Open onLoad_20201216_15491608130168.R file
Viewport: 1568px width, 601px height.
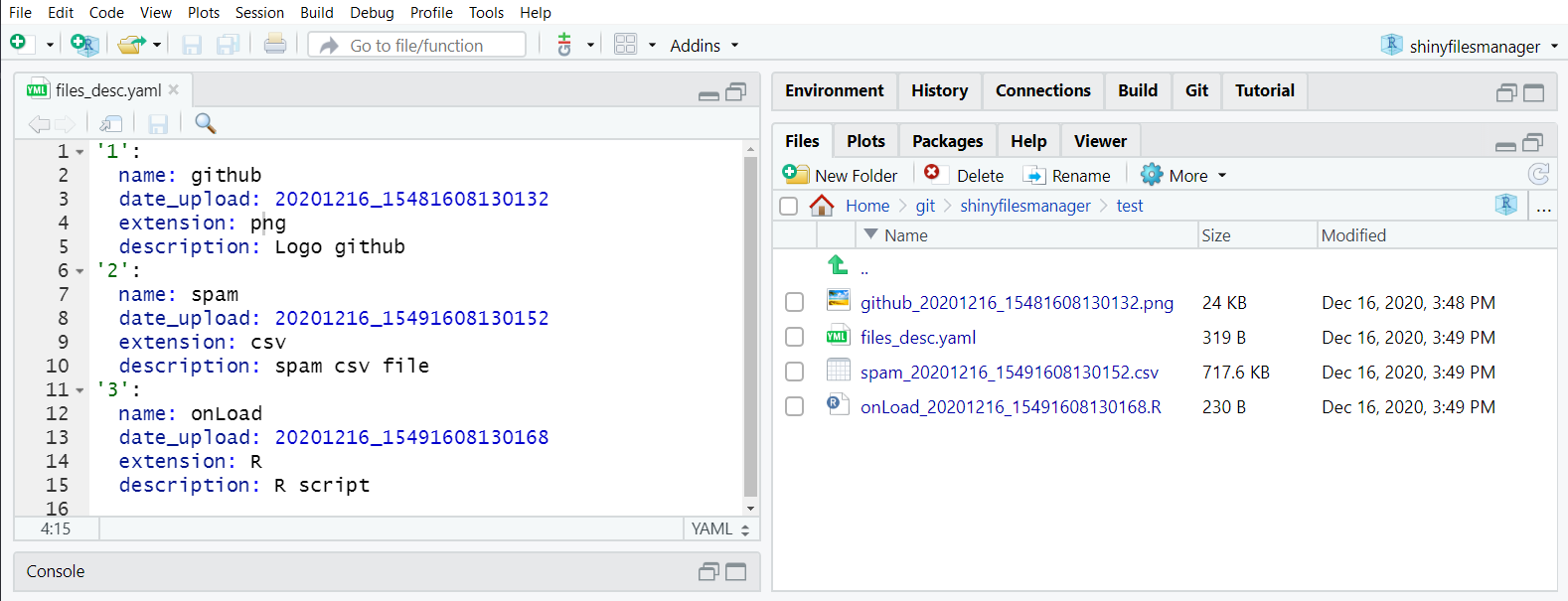pos(1010,407)
